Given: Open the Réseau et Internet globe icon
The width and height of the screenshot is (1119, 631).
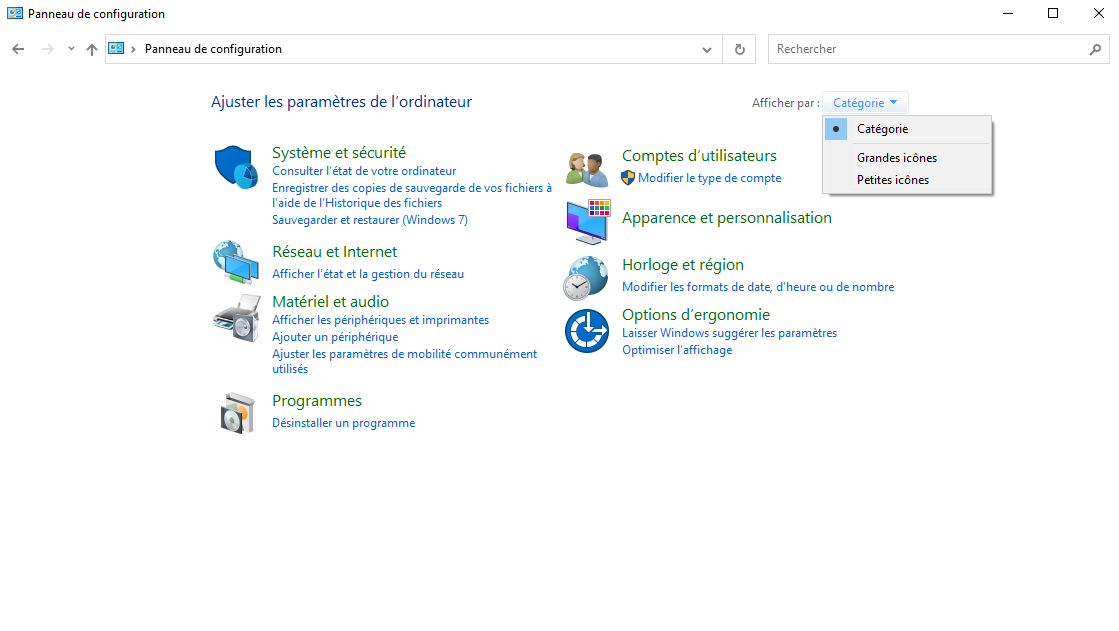Looking at the screenshot, I should (236, 263).
